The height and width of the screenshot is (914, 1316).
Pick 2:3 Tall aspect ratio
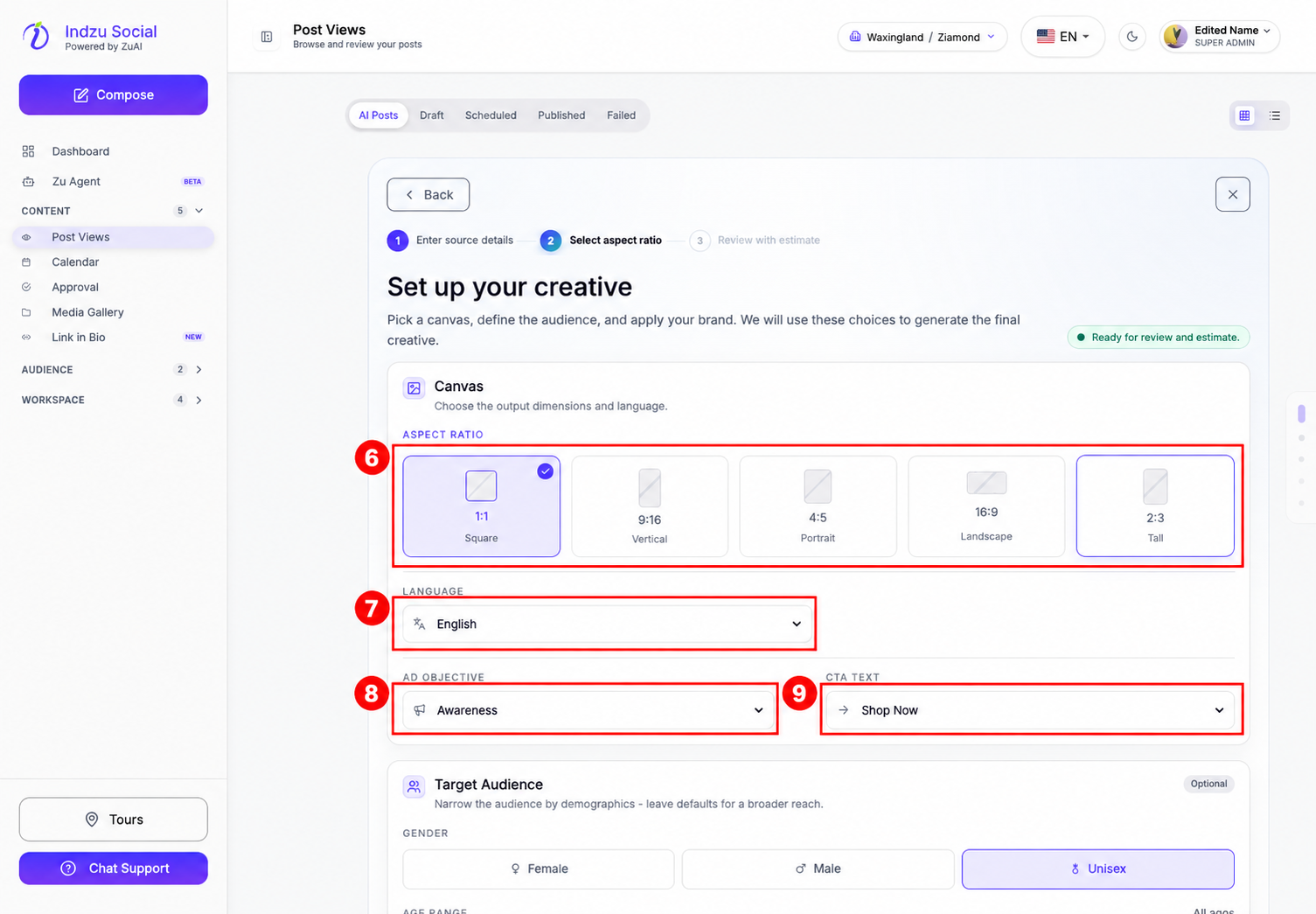(x=1155, y=506)
